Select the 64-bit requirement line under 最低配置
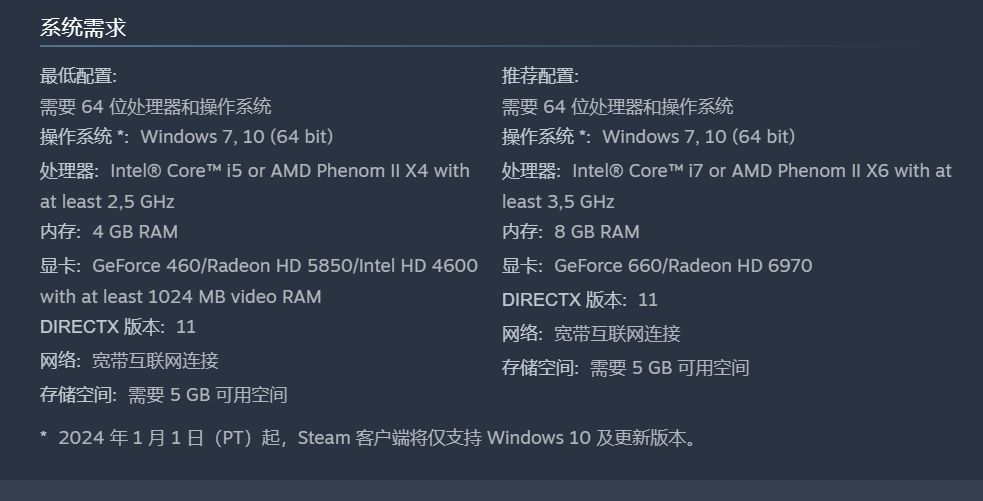This screenshot has height=501, width=983. [x=156, y=107]
